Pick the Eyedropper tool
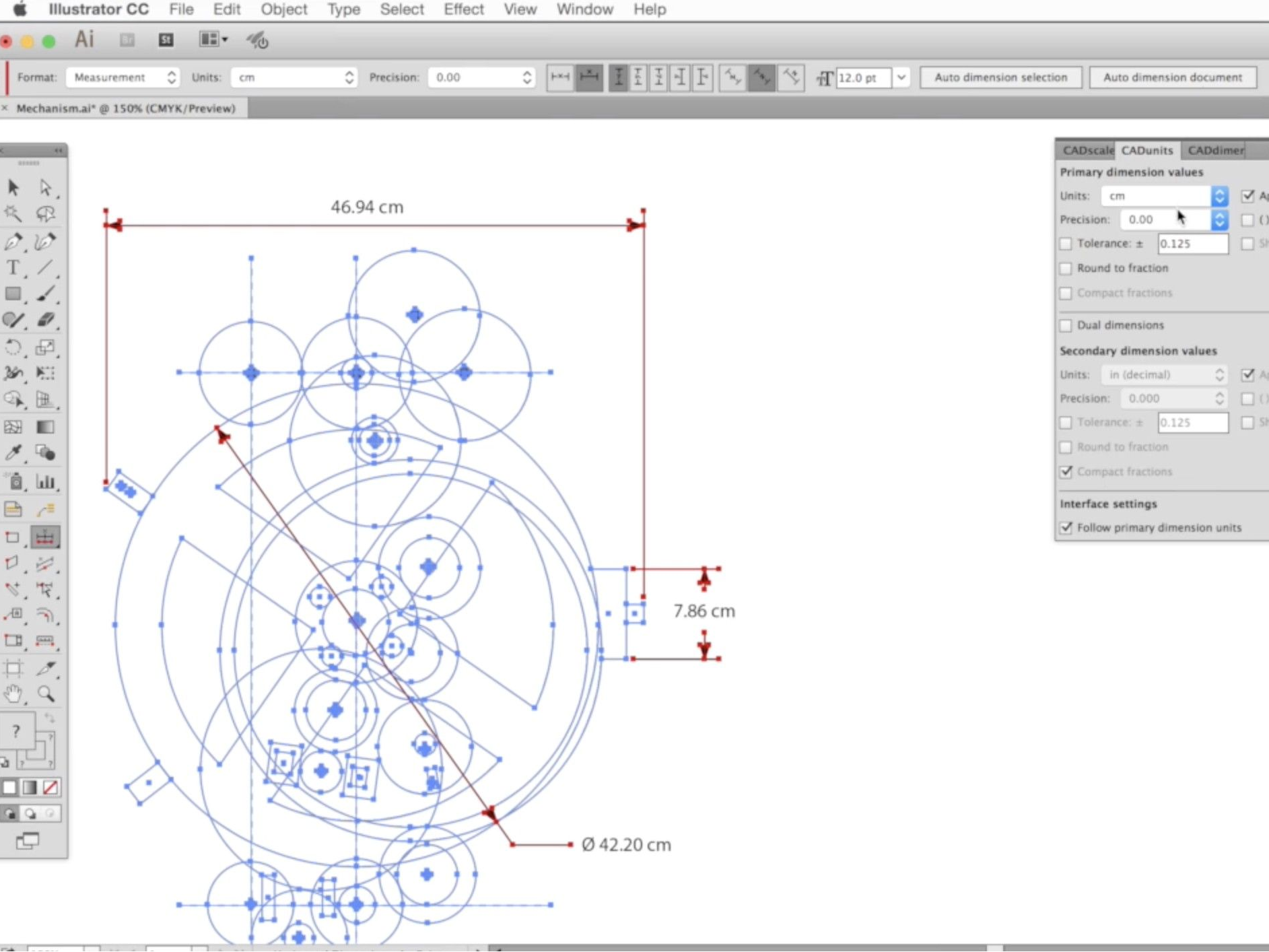Viewport: 1269px width, 952px height. (13, 453)
